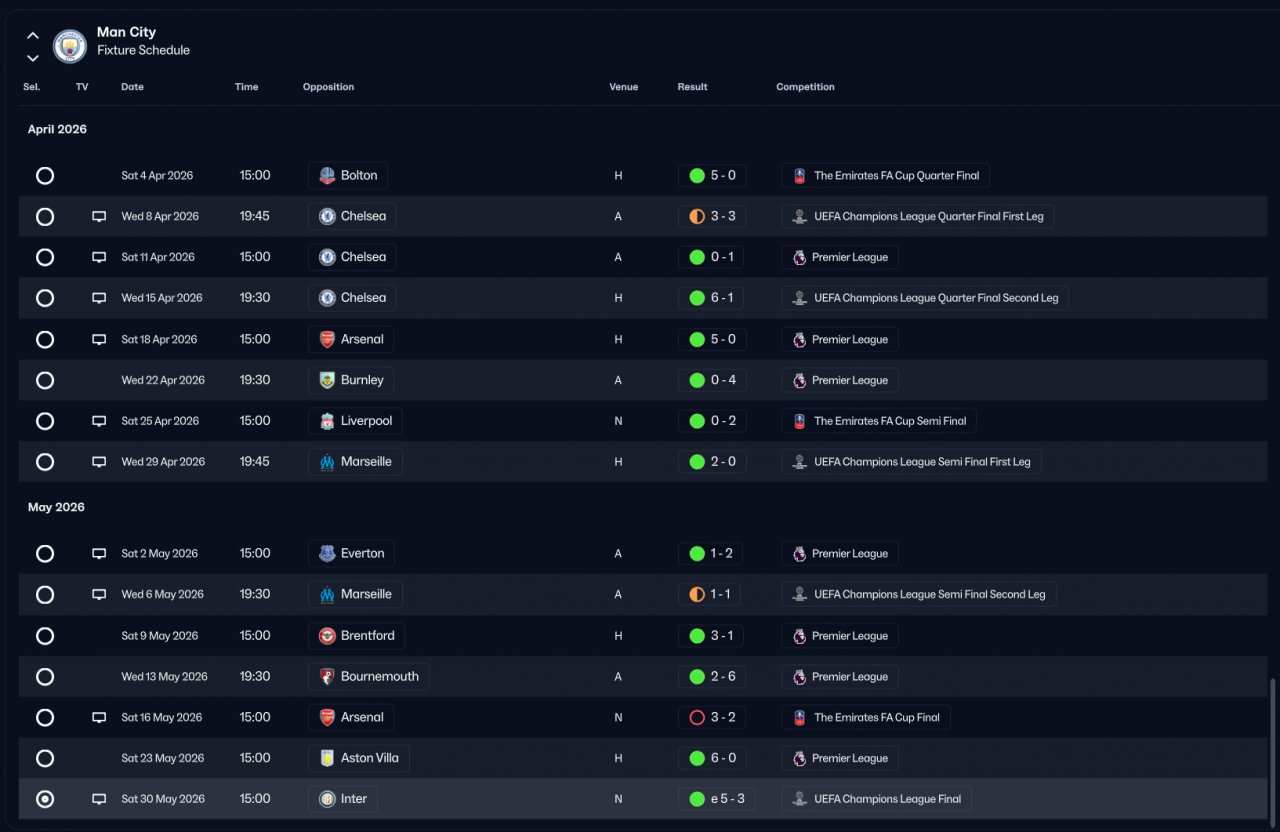The image size is (1280, 832).
Task: Sort by the Opposition column header
Action: pyautogui.click(x=328, y=87)
